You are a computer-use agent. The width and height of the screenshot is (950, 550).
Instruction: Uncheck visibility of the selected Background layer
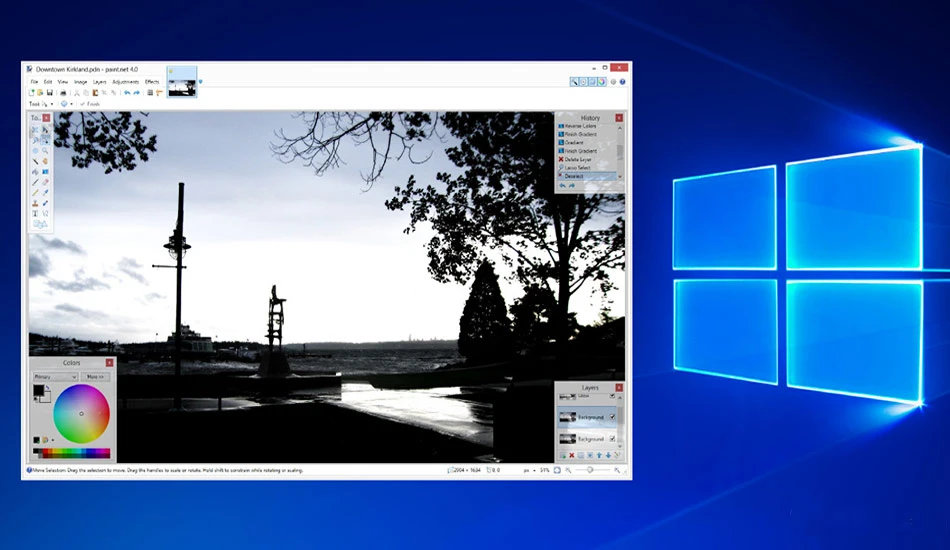pos(612,417)
